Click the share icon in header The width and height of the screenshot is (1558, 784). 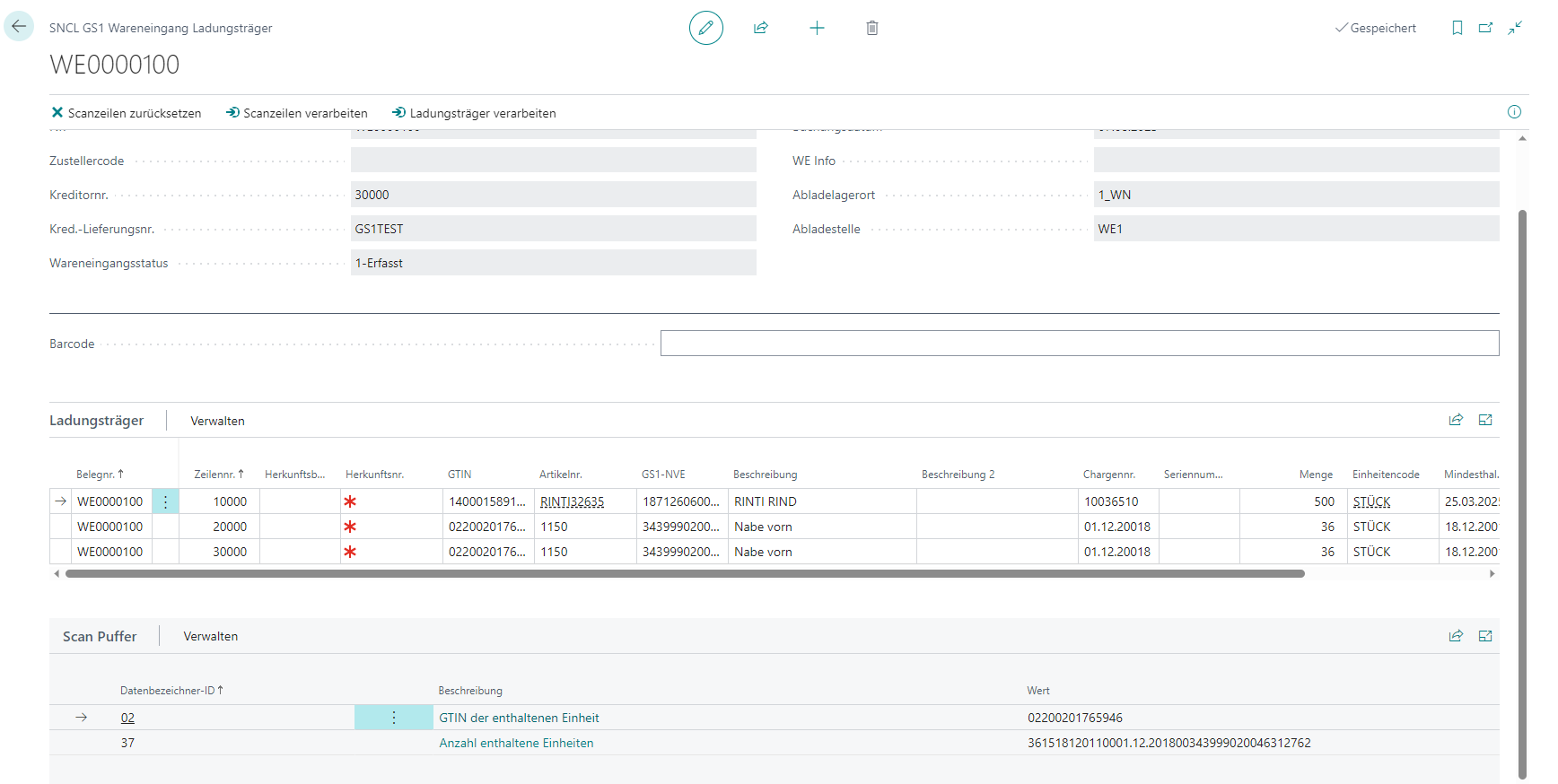pyautogui.click(x=761, y=28)
